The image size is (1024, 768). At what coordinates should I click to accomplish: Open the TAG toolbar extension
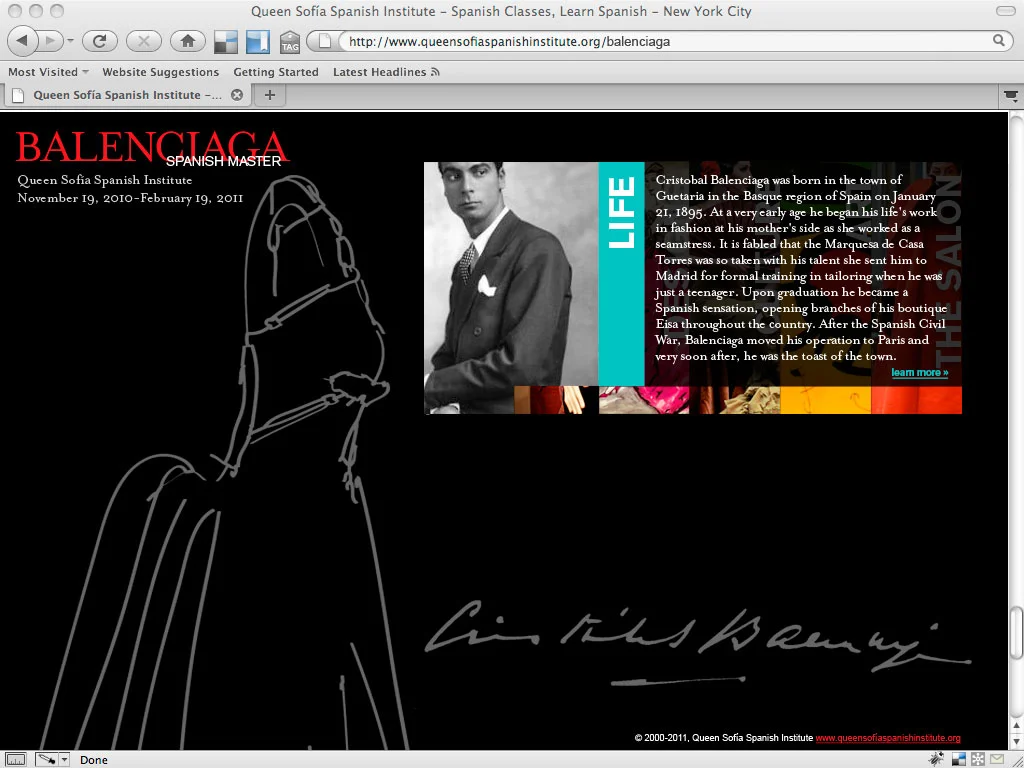point(290,42)
